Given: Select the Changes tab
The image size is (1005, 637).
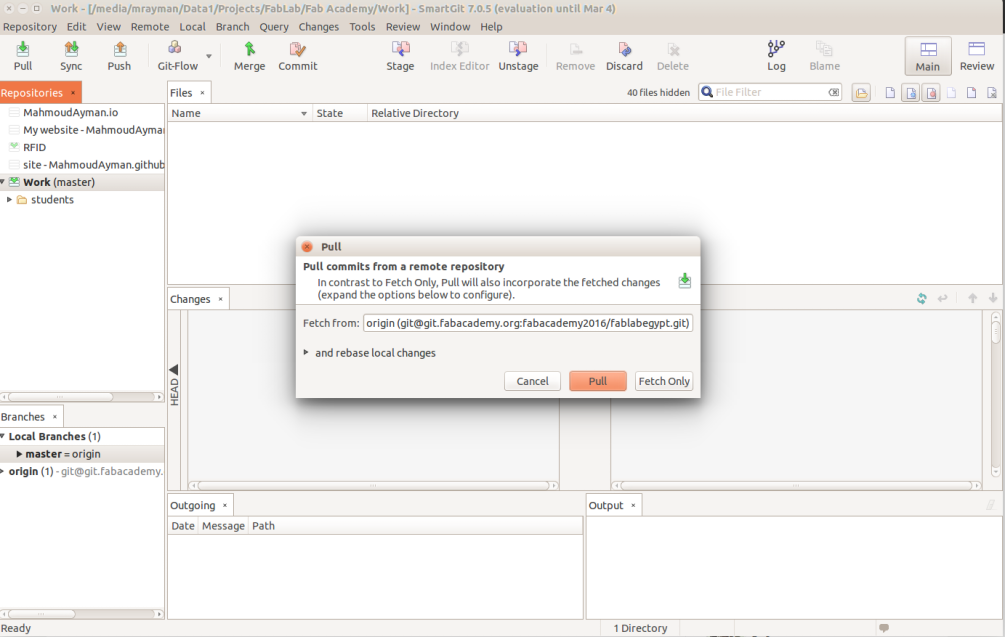Looking at the screenshot, I should click(190, 299).
